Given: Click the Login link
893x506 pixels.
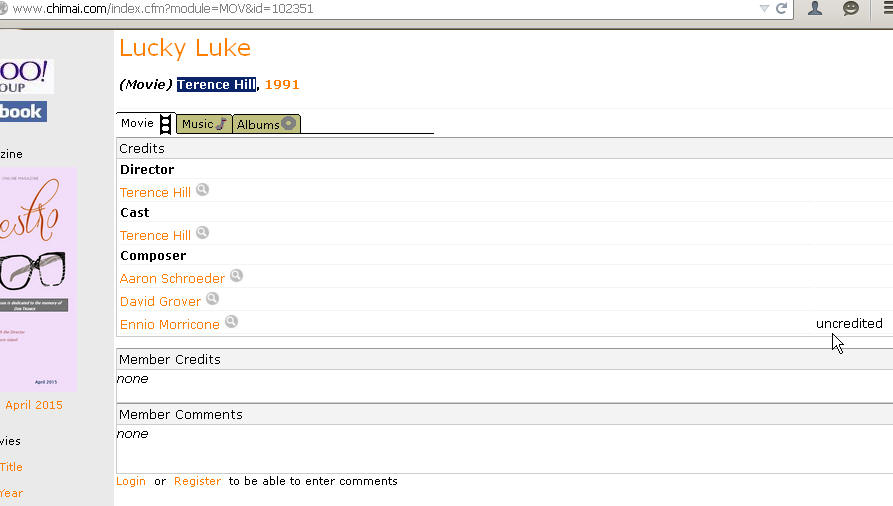Looking at the screenshot, I should (x=131, y=481).
